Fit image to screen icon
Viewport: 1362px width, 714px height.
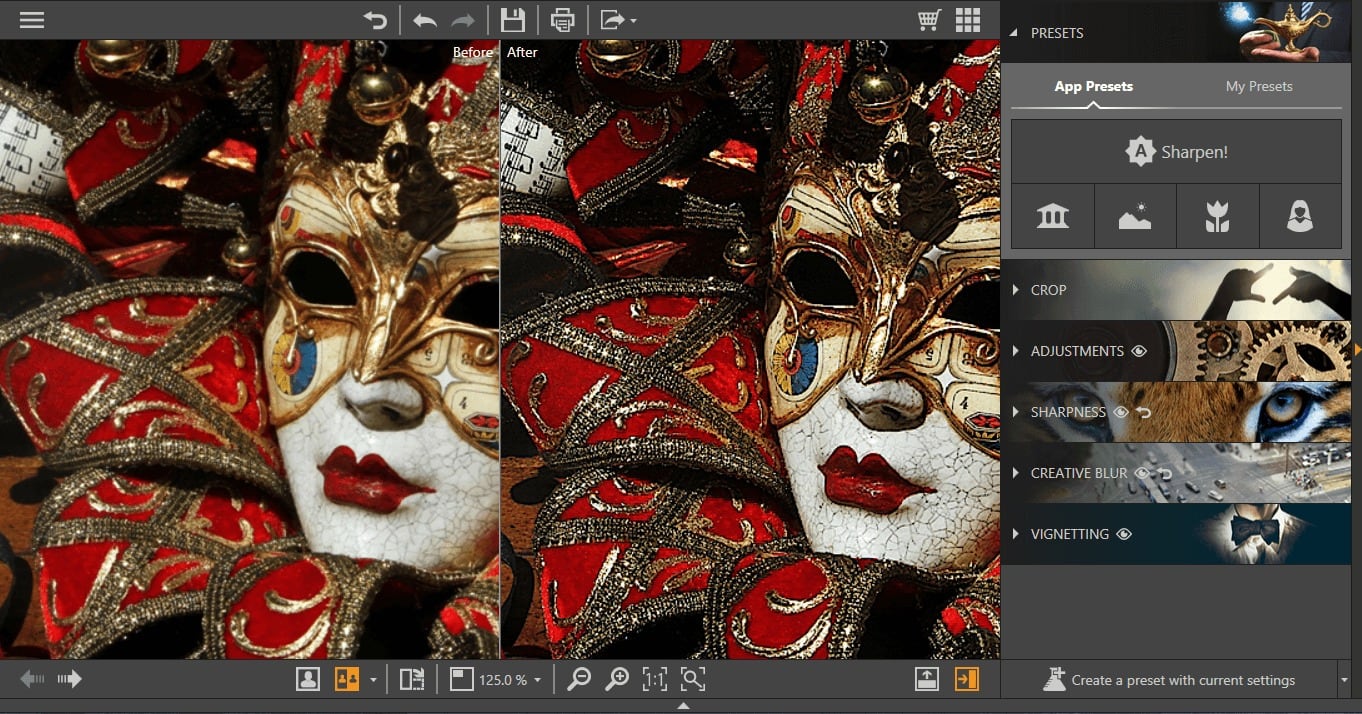[693, 679]
